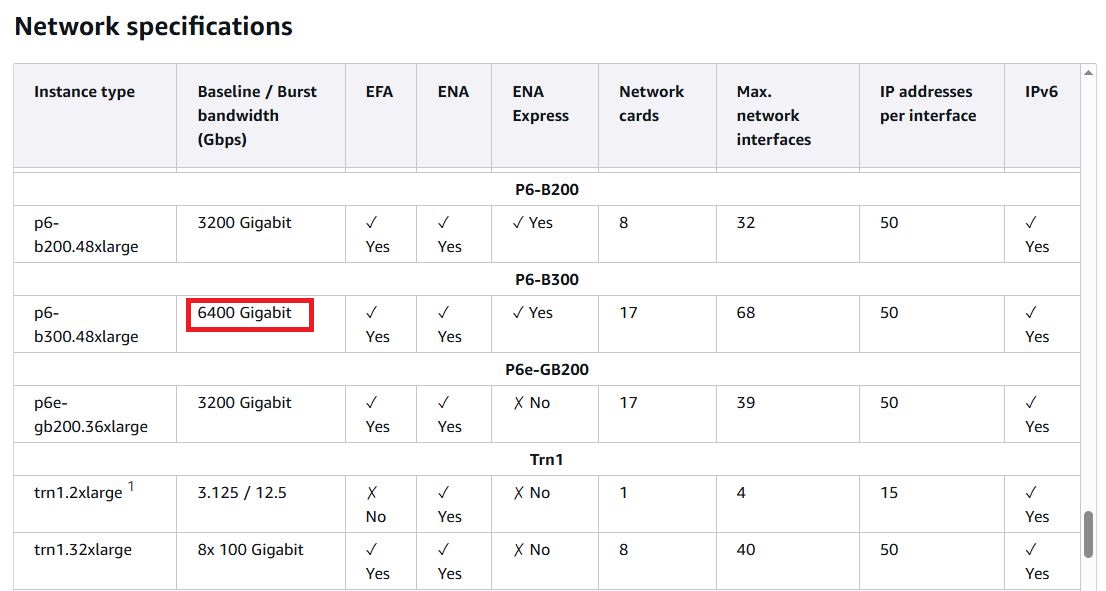Image resolution: width=1106 pixels, height=591 pixels.
Task: Select the IP addresses per interface header
Action: 926,104
